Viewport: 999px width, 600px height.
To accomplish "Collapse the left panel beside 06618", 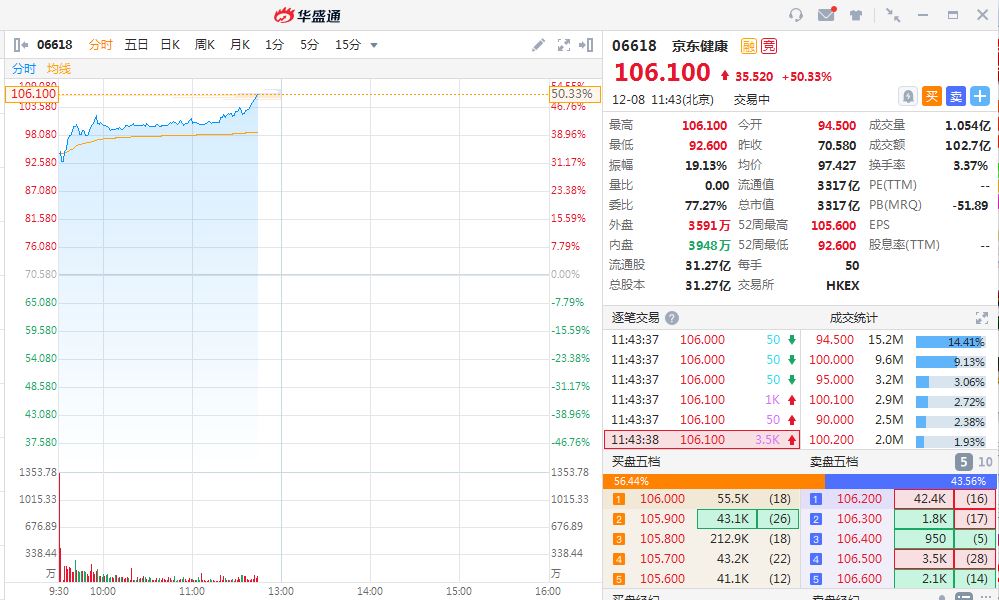I will click(21, 45).
